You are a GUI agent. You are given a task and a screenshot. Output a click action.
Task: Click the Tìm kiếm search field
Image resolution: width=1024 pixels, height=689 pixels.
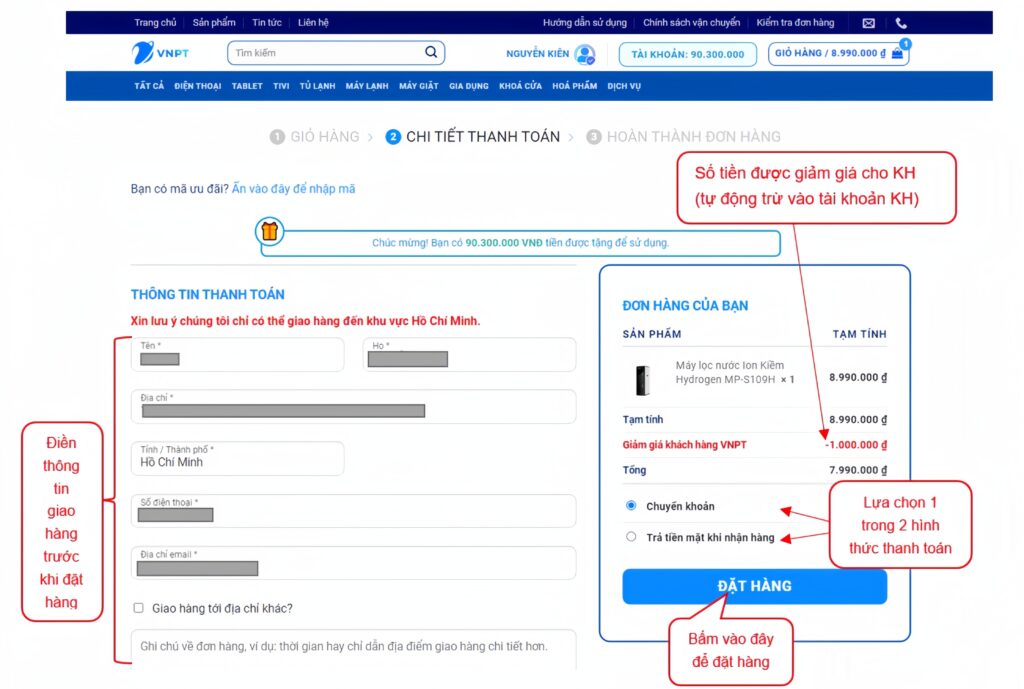pyautogui.click(x=325, y=53)
